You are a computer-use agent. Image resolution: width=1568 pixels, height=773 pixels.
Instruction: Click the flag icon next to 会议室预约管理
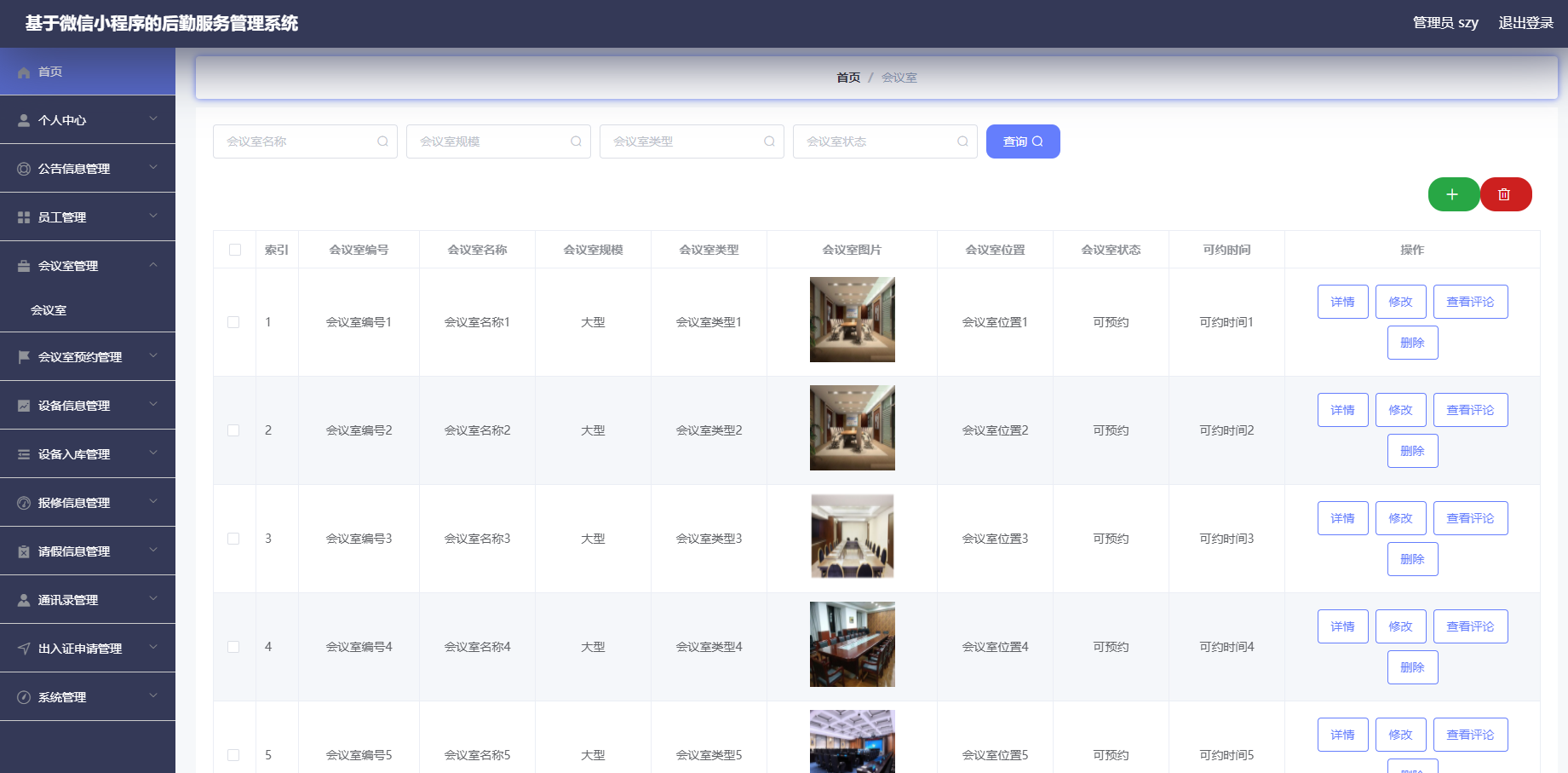tap(24, 357)
